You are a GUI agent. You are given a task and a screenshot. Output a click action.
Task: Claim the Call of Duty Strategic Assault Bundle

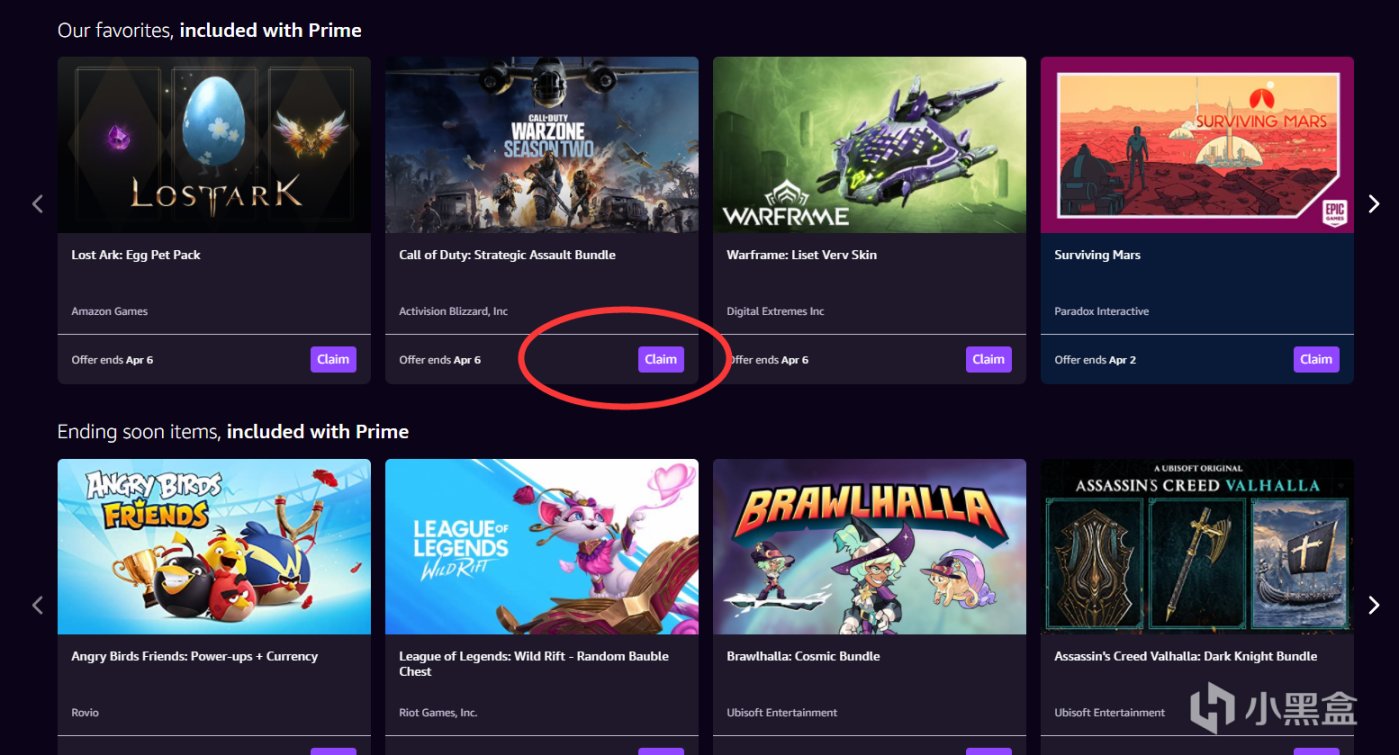pos(661,359)
